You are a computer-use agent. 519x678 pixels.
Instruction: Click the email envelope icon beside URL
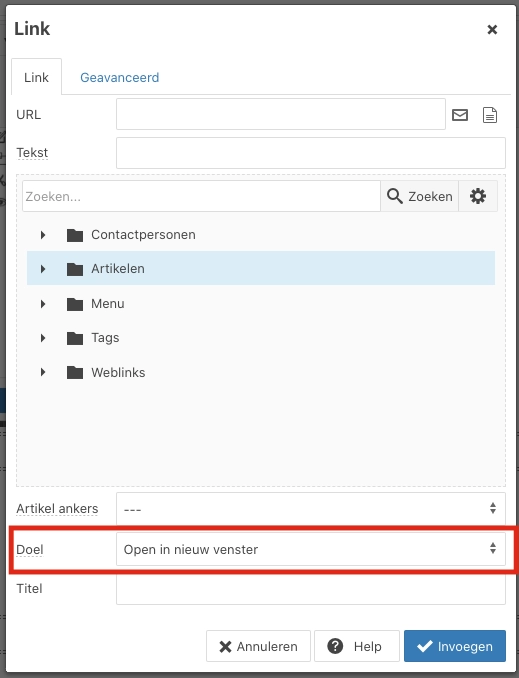(x=460, y=115)
